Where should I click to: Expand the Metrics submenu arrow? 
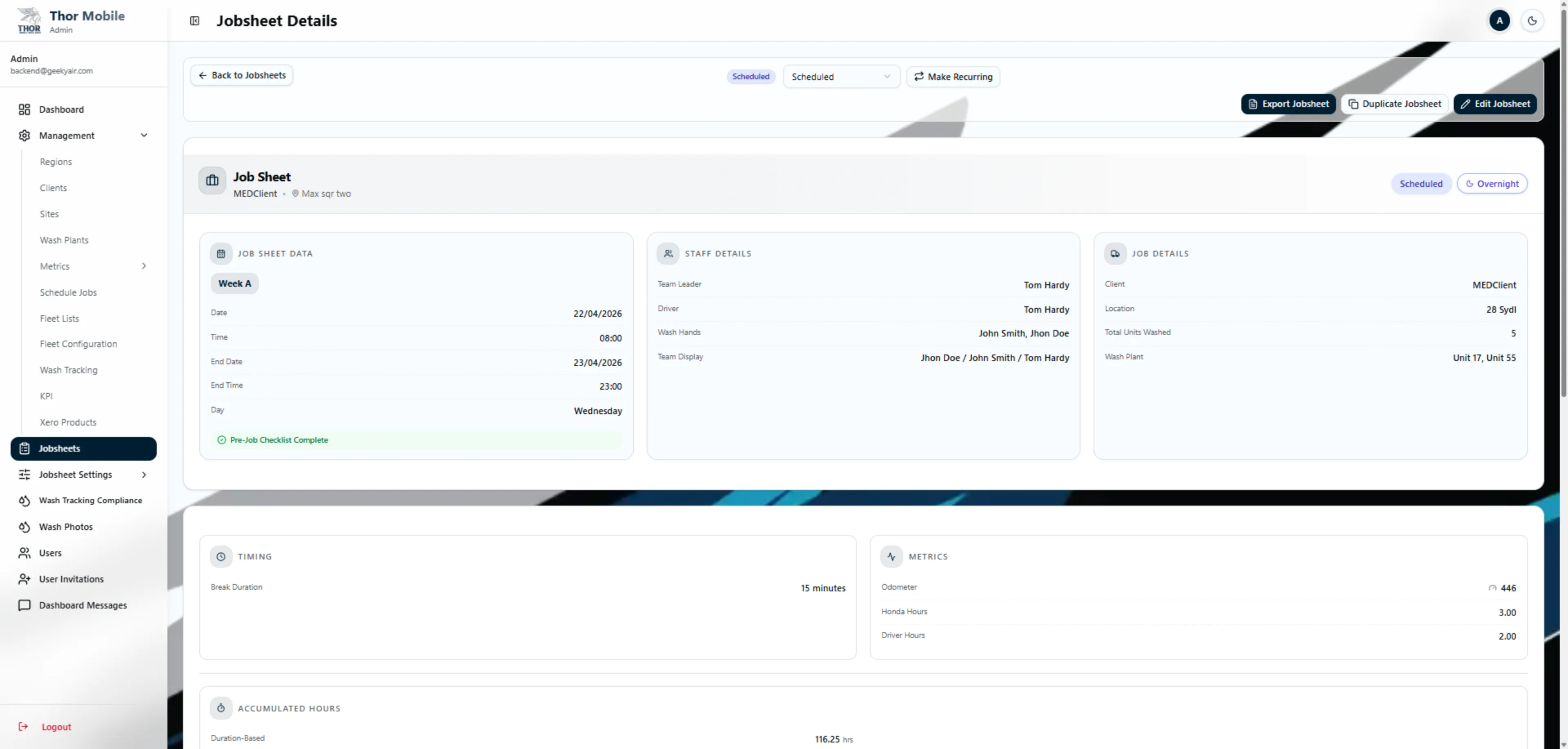144,266
